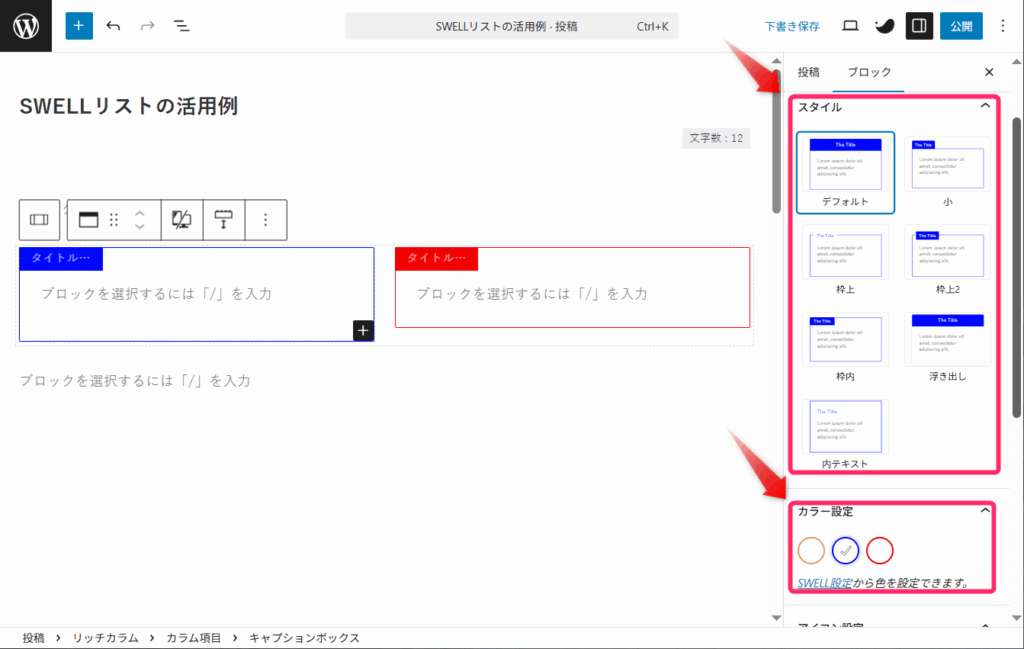Image resolution: width=1024 pixels, height=649 pixels.
Task: Click the 文字数：12 character count label
Action: [x=716, y=138]
